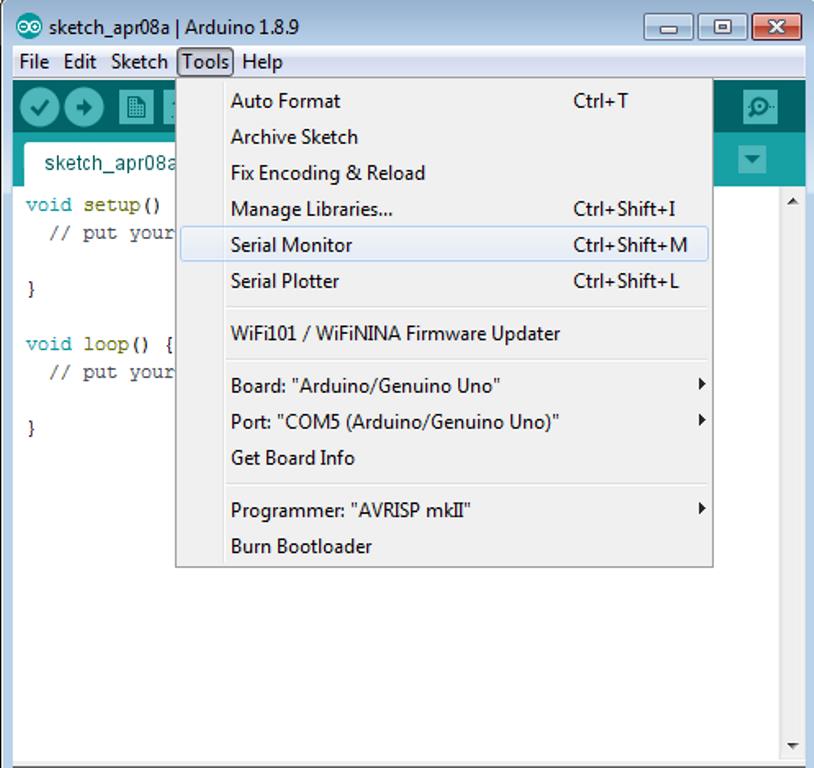Click the Arduino logo in the title bar
Image resolution: width=814 pixels, height=768 pixels.
click(x=29, y=26)
